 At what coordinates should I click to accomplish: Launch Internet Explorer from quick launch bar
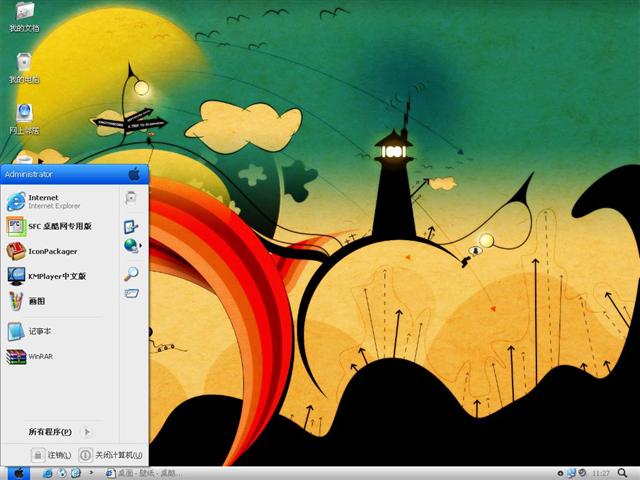(48, 473)
